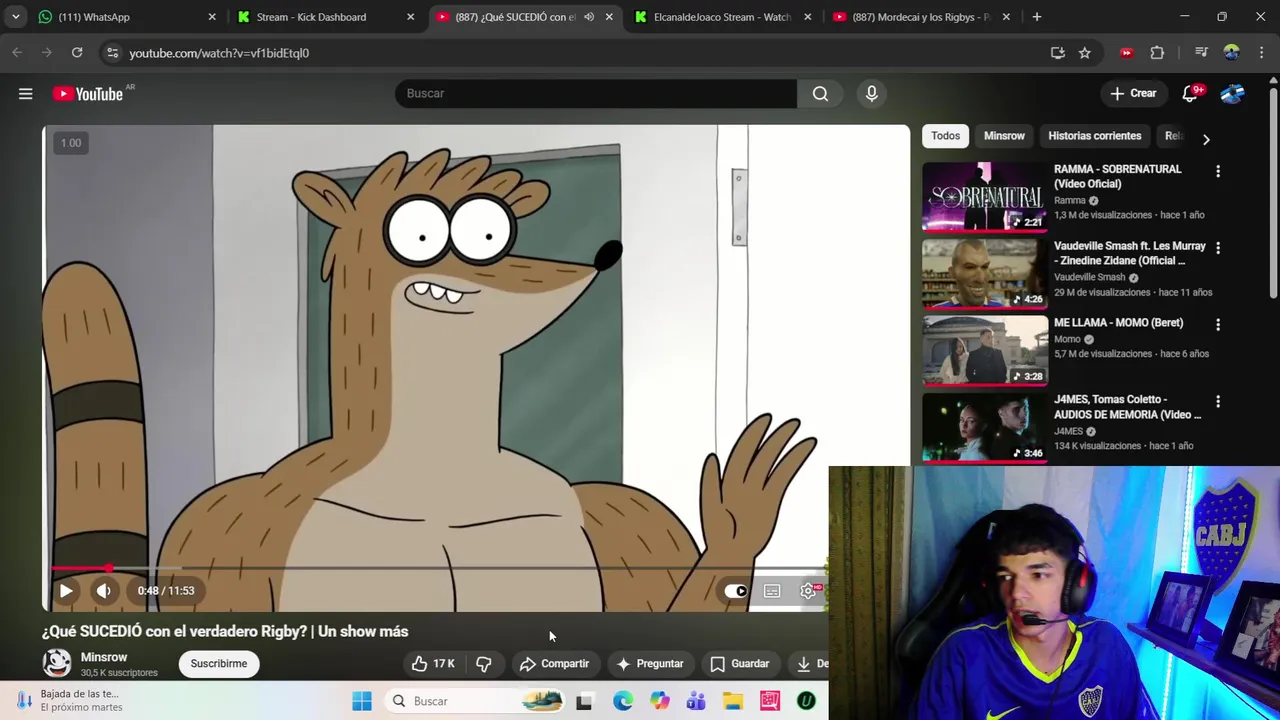Open options for Vaudeville Smash video

coord(1218,248)
